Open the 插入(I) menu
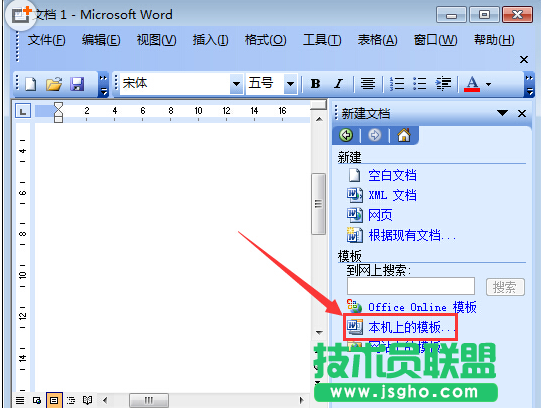This screenshot has height=408, width=541. tap(210, 40)
